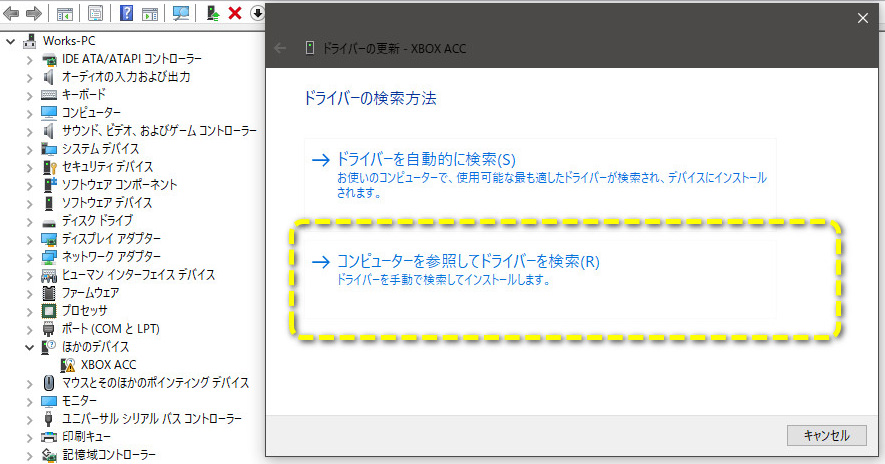
Task: Click the ディスク ドライブ label text
Action: coord(97,221)
